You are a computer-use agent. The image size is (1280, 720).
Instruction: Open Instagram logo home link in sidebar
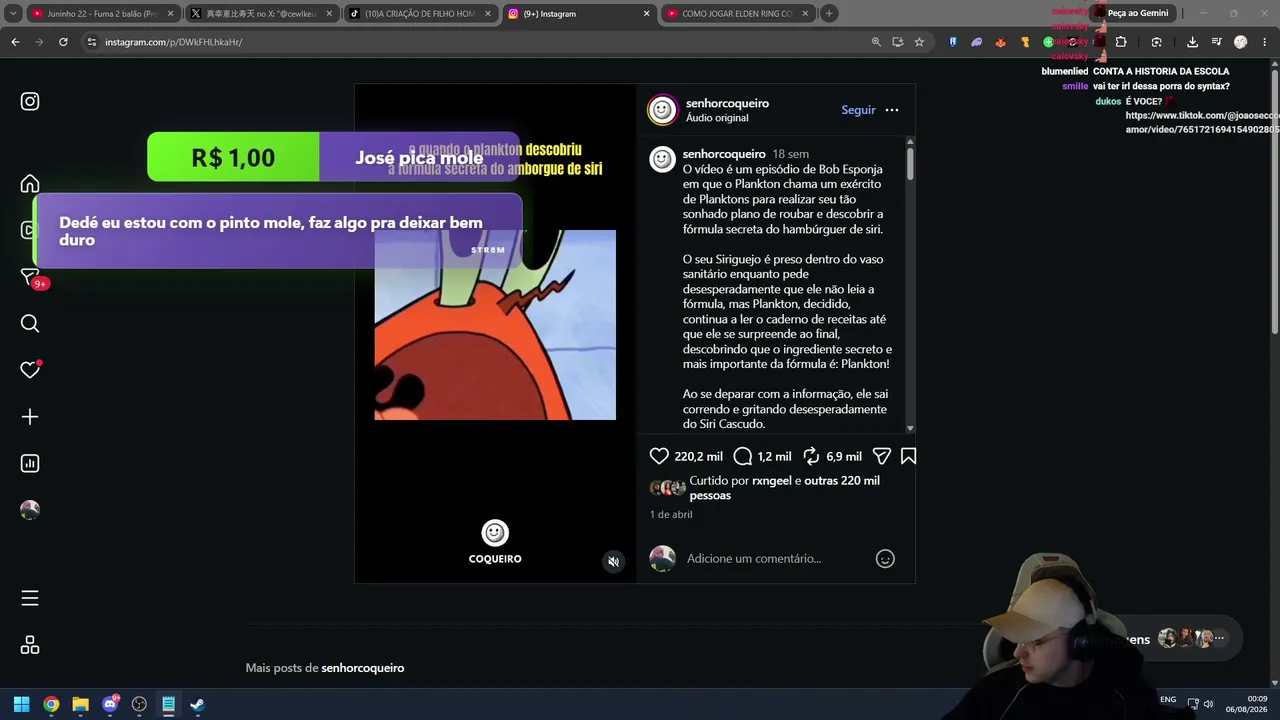(30, 101)
